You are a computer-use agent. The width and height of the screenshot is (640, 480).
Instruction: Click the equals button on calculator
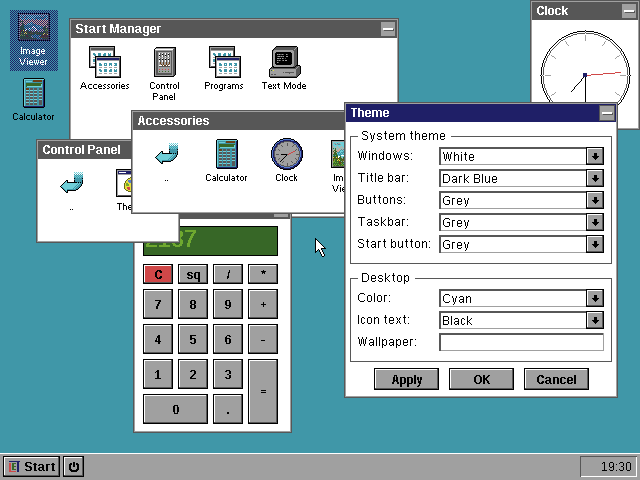(x=263, y=391)
